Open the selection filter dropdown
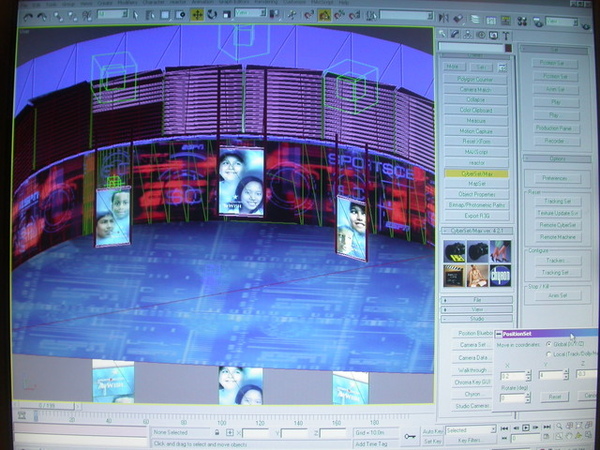Screen dimensions: 600x450 112,15
